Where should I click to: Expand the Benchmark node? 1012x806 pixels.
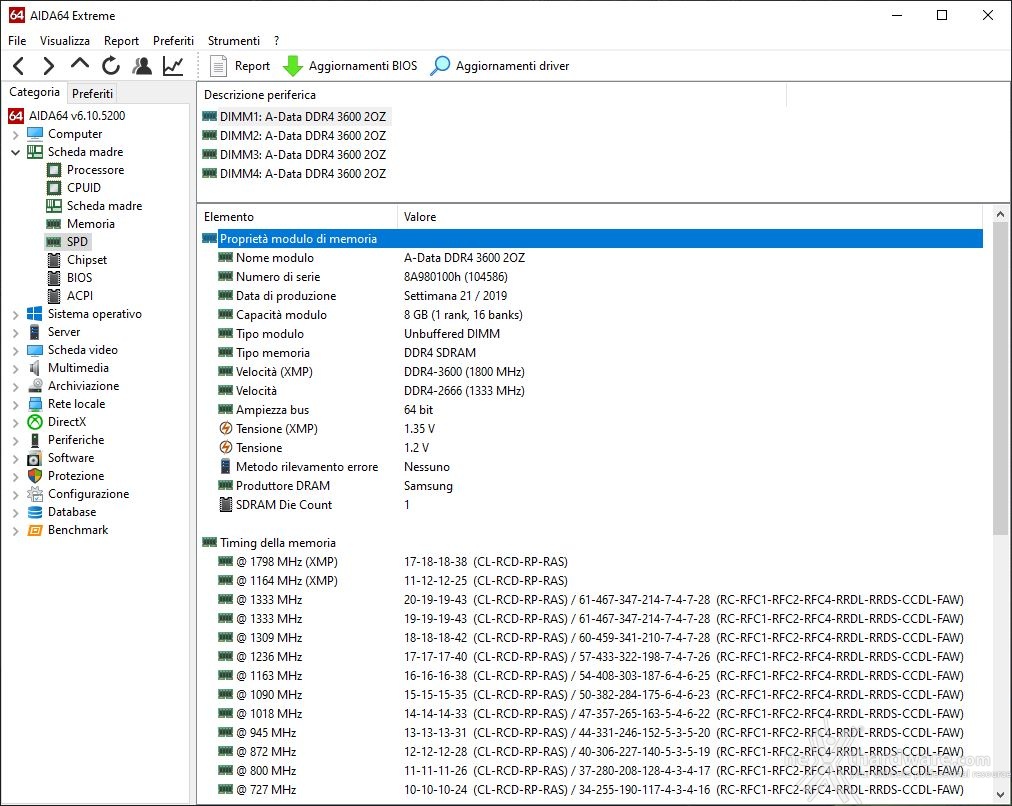click(15, 530)
